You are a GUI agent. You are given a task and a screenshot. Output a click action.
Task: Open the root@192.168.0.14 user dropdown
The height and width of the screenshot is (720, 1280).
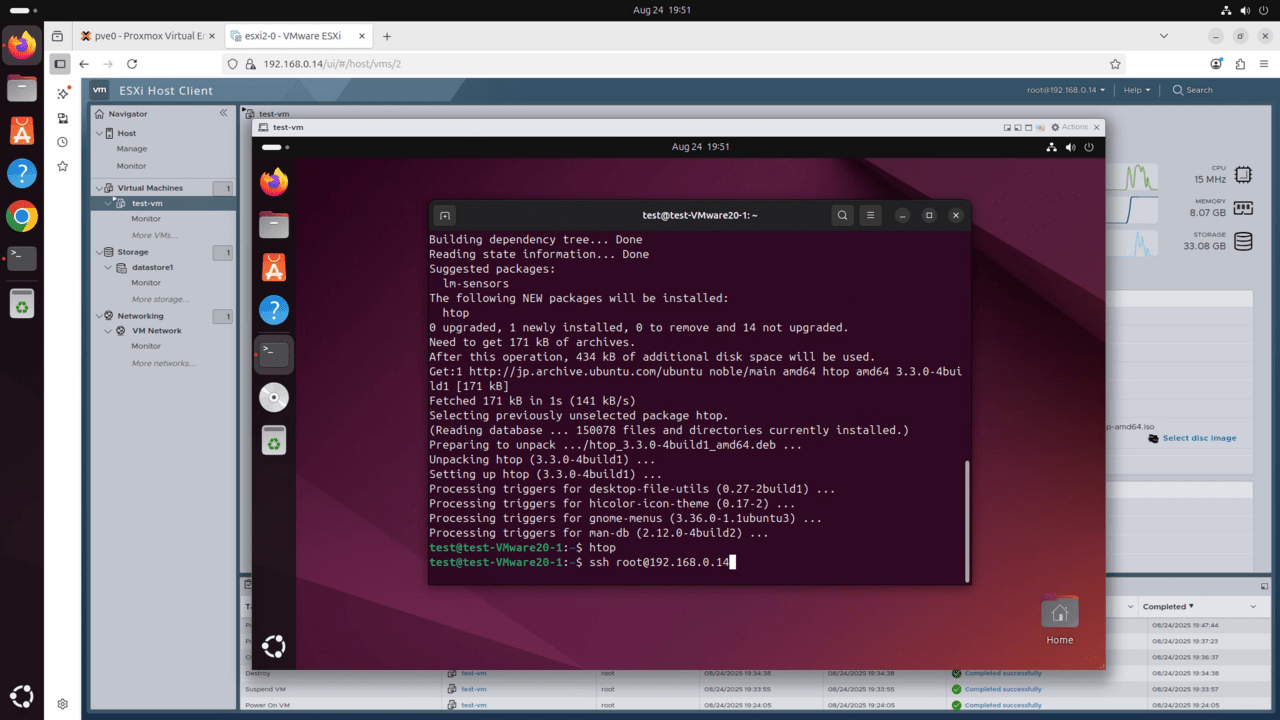1066,90
